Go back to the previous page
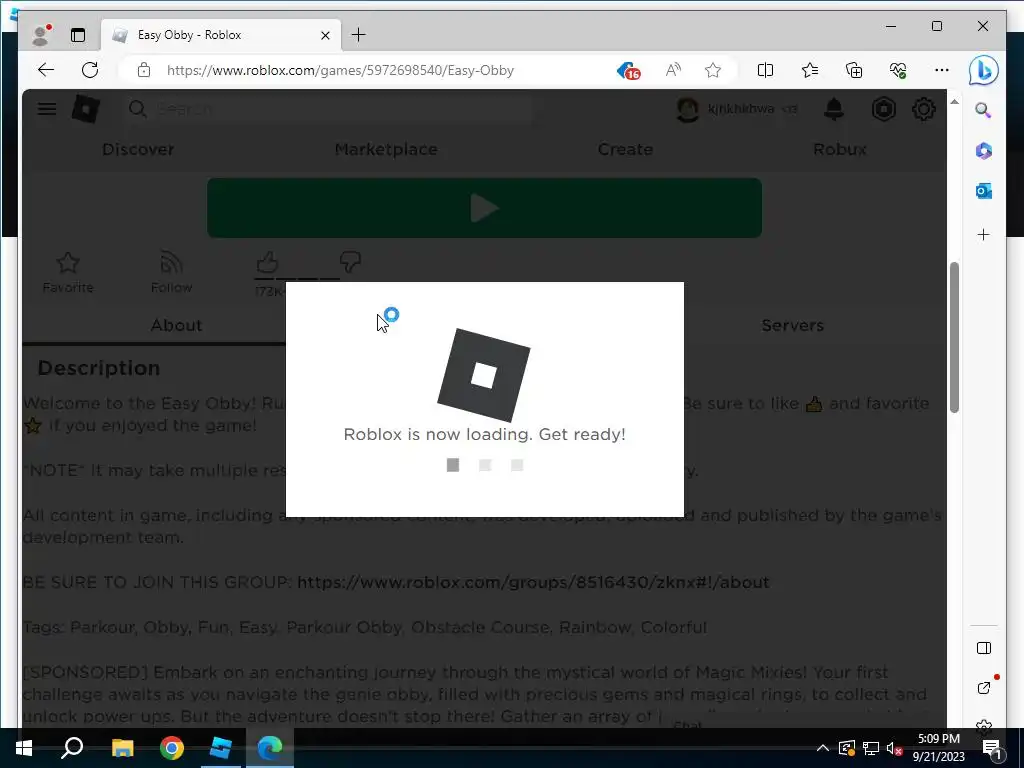Screen dimensions: 1024x768 (x=46, y=70)
